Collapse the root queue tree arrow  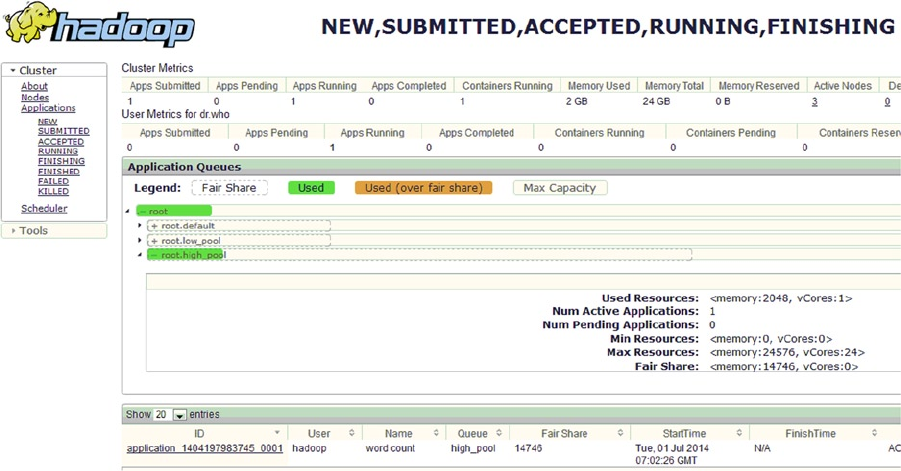click(128, 211)
